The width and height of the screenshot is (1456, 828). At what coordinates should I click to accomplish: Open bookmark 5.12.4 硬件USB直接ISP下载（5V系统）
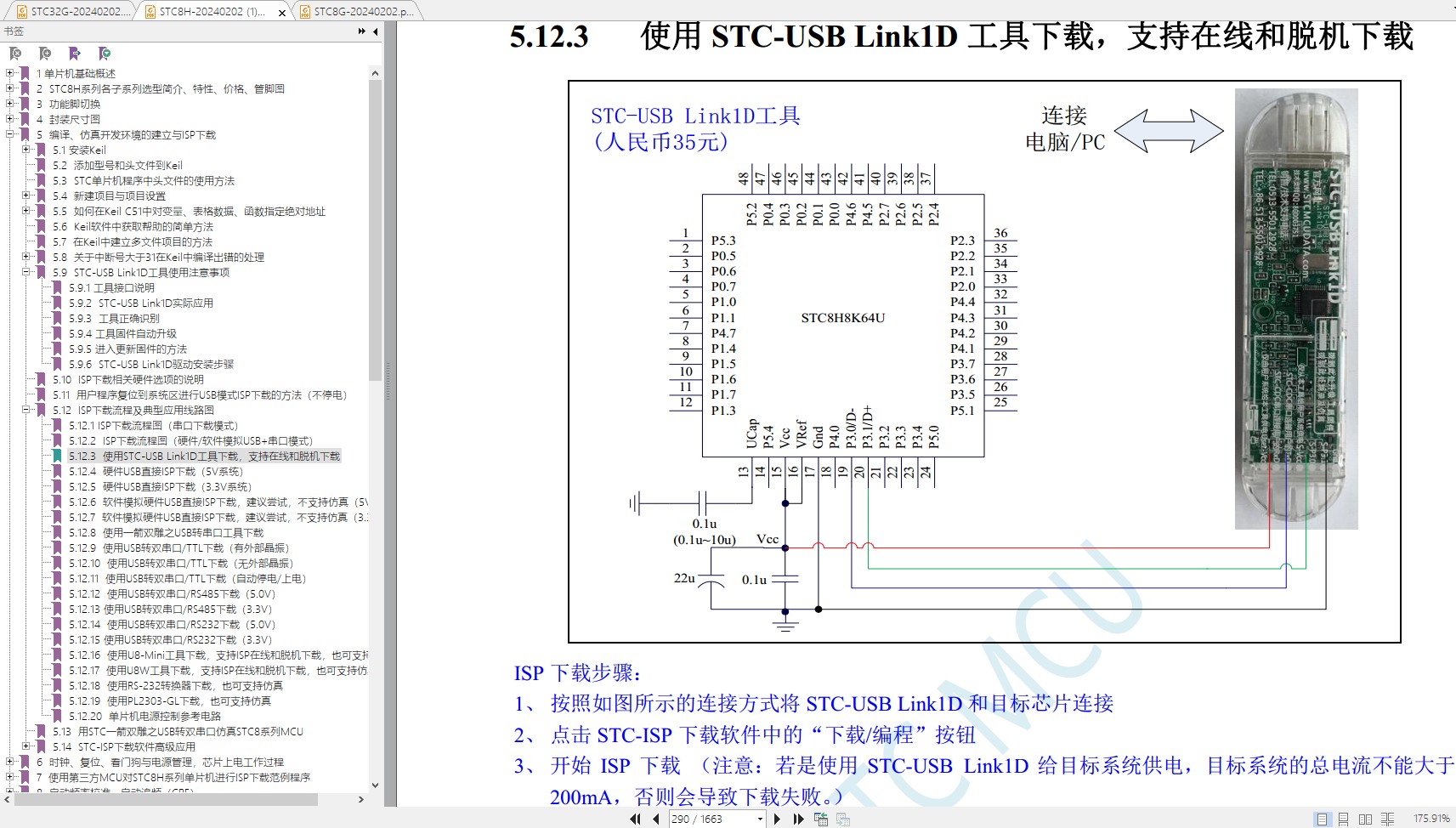coord(156,472)
